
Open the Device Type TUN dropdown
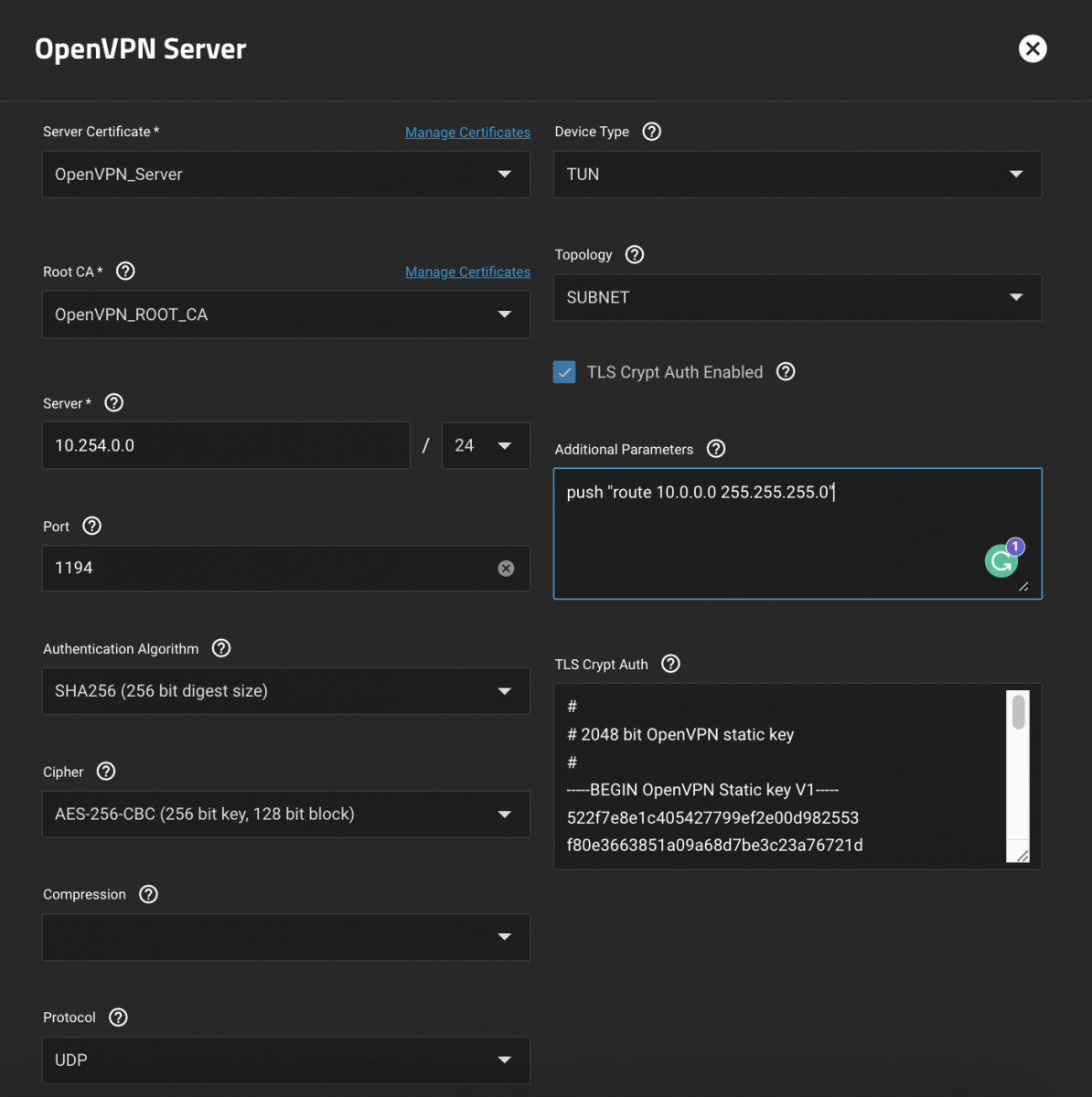[x=797, y=175]
